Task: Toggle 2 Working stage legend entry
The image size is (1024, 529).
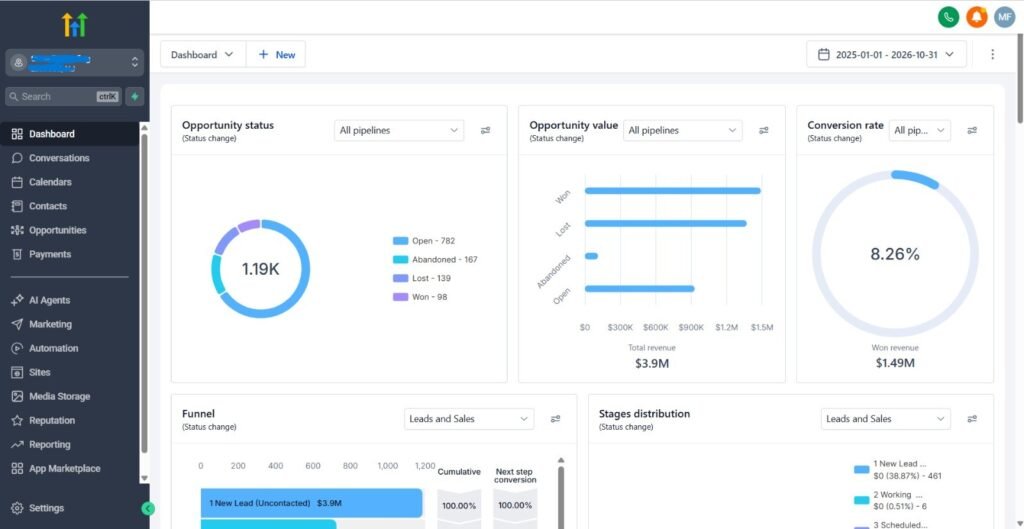Action: tap(890, 501)
